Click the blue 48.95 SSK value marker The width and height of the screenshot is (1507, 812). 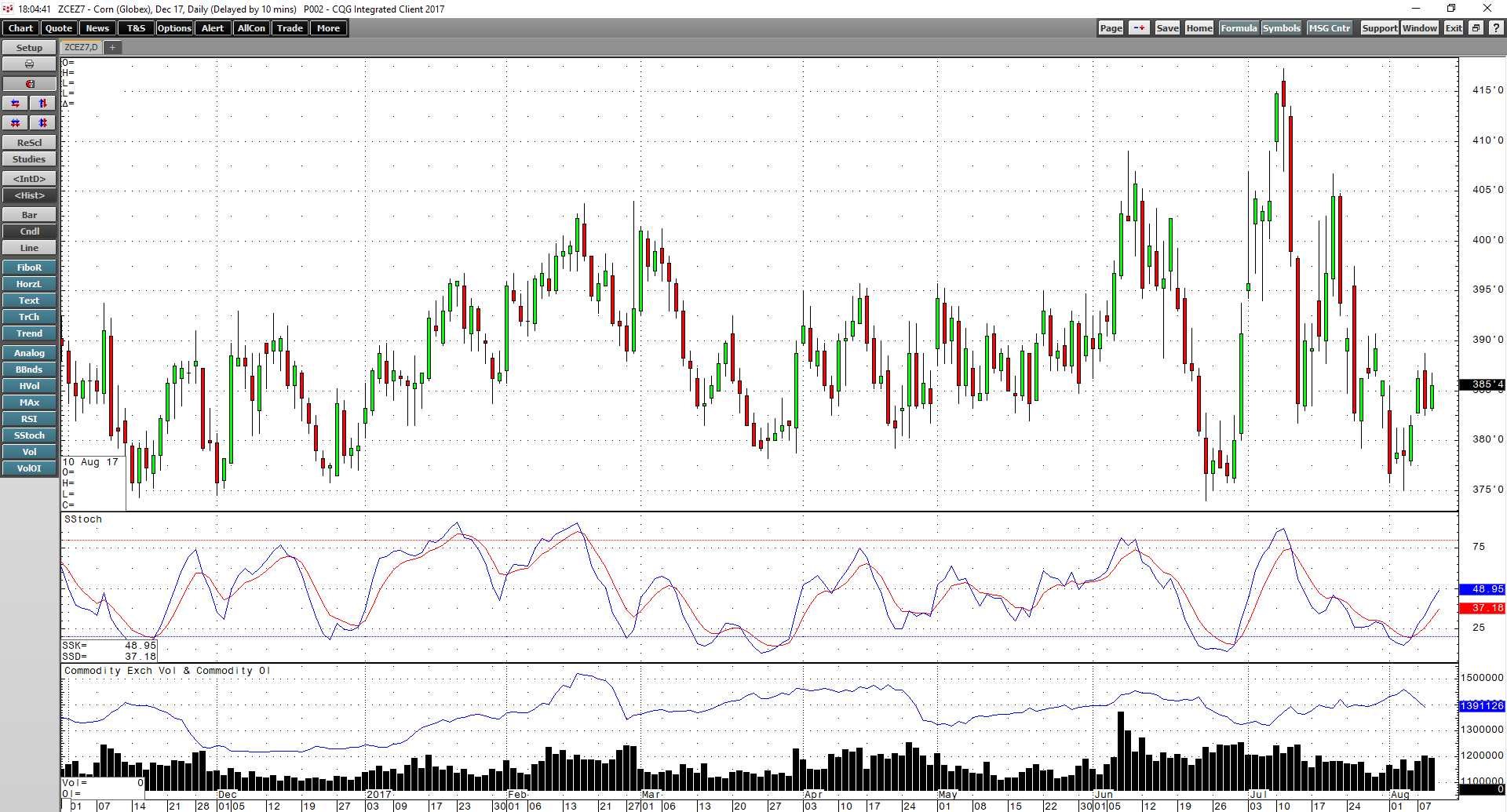tap(1482, 589)
